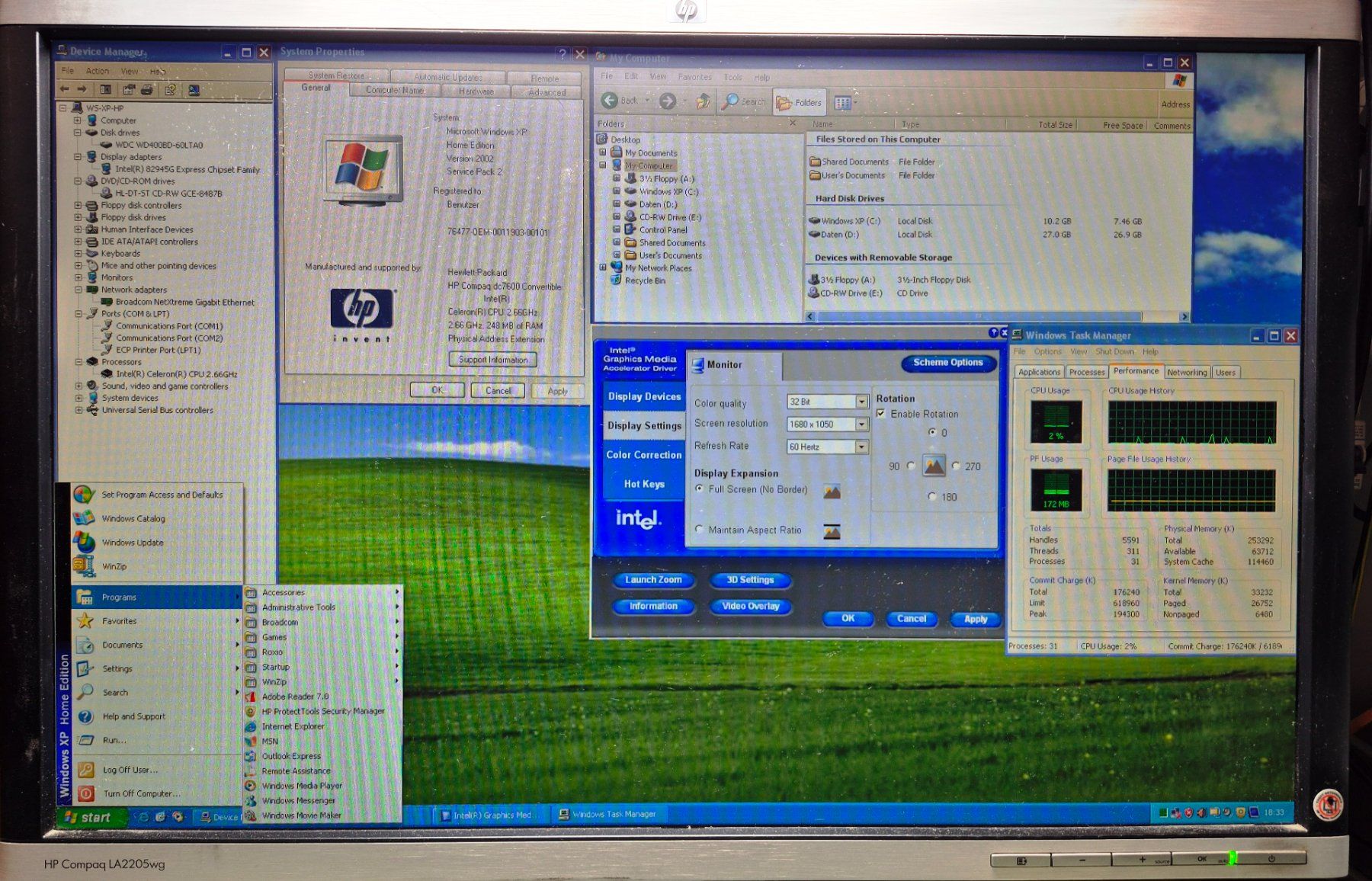Screen dimensions: 1372x881
Task: Open Search in My Computer toolbar
Action: pyautogui.click(x=743, y=101)
